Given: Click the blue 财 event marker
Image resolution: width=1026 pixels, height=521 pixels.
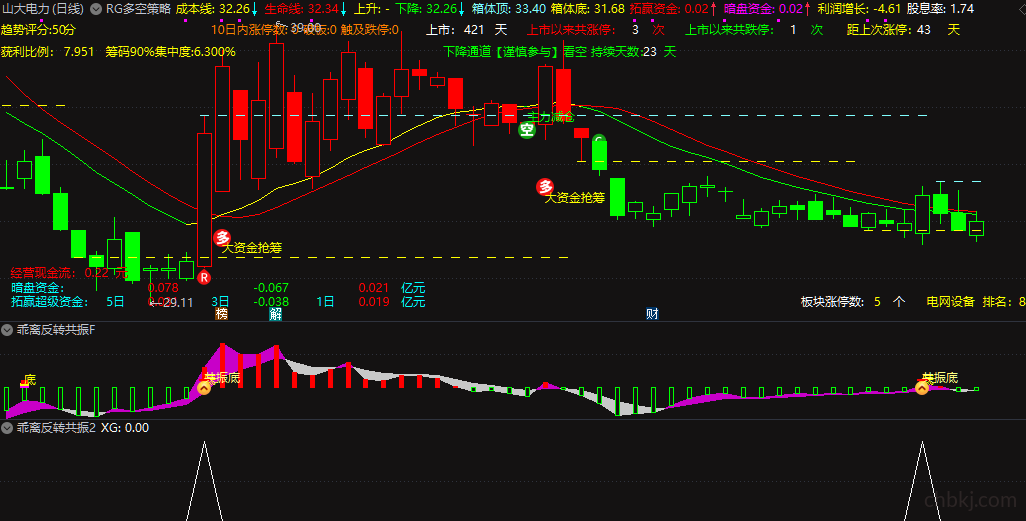Looking at the screenshot, I should [652, 314].
